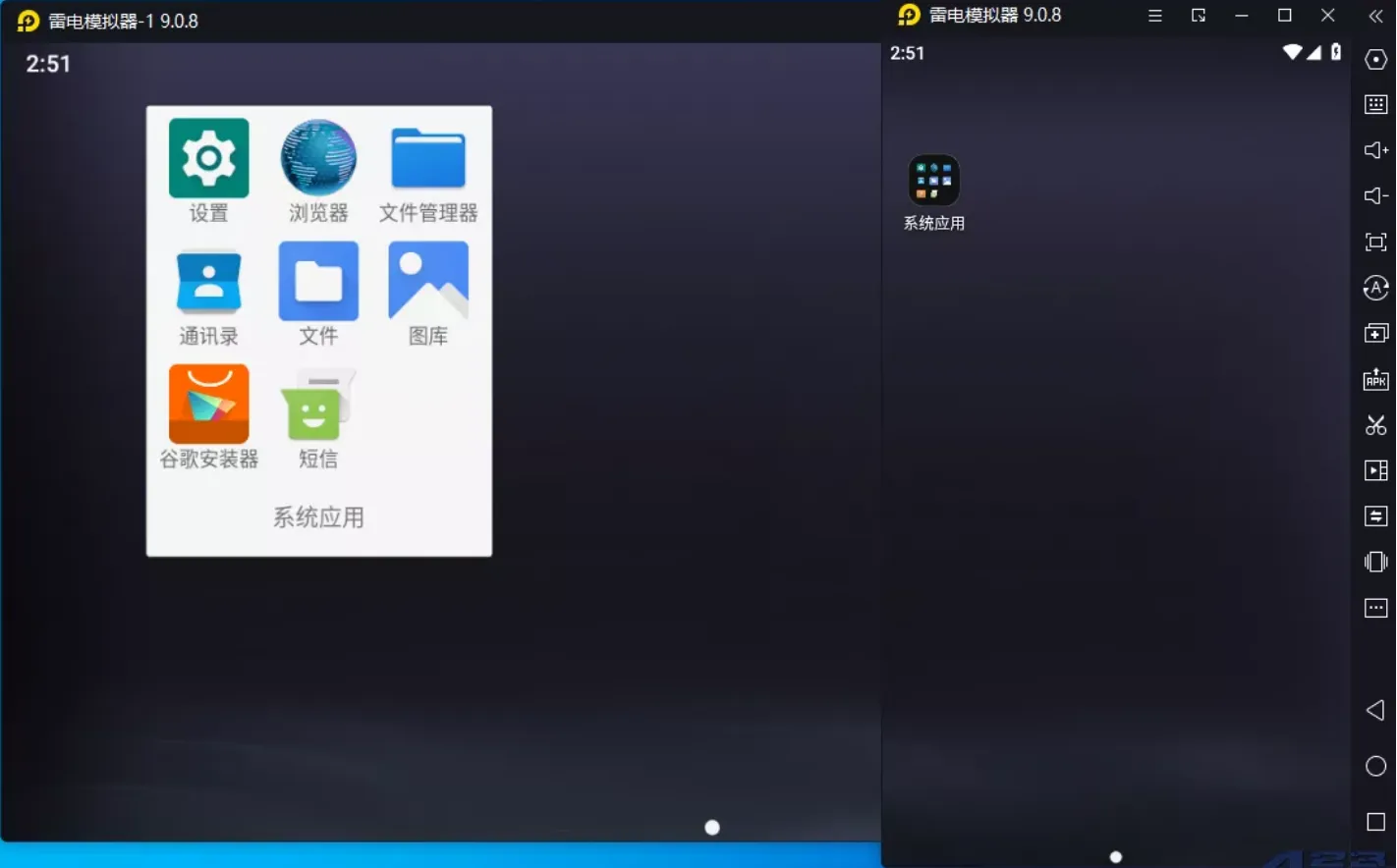Image resolution: width=1397 pixels, height=868 pixels.
Task: Raise volume with the speaker plus icon
Action: pos(1375,150)
